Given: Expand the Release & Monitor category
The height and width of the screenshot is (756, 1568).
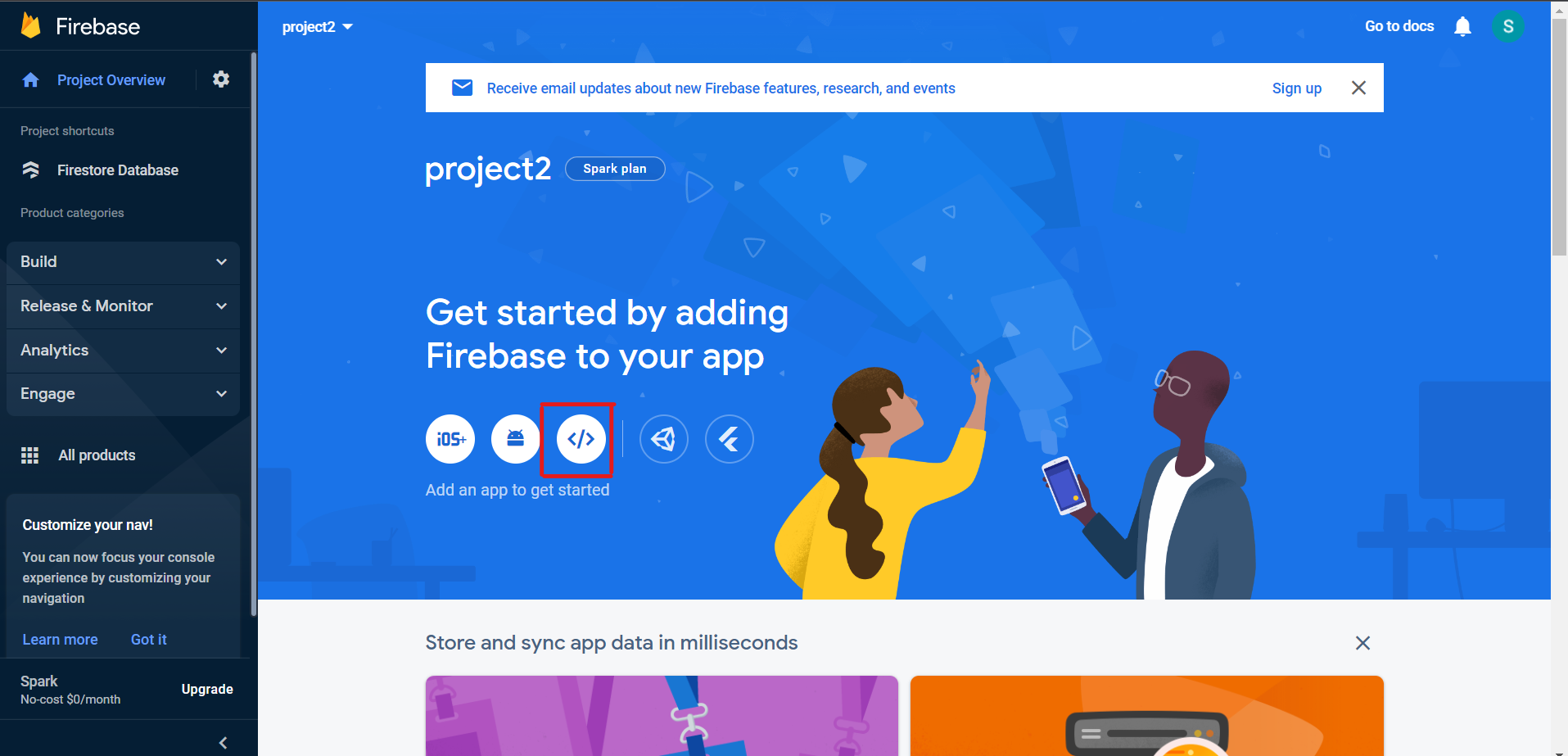Looking at the screenshot, I should (124, 306).
